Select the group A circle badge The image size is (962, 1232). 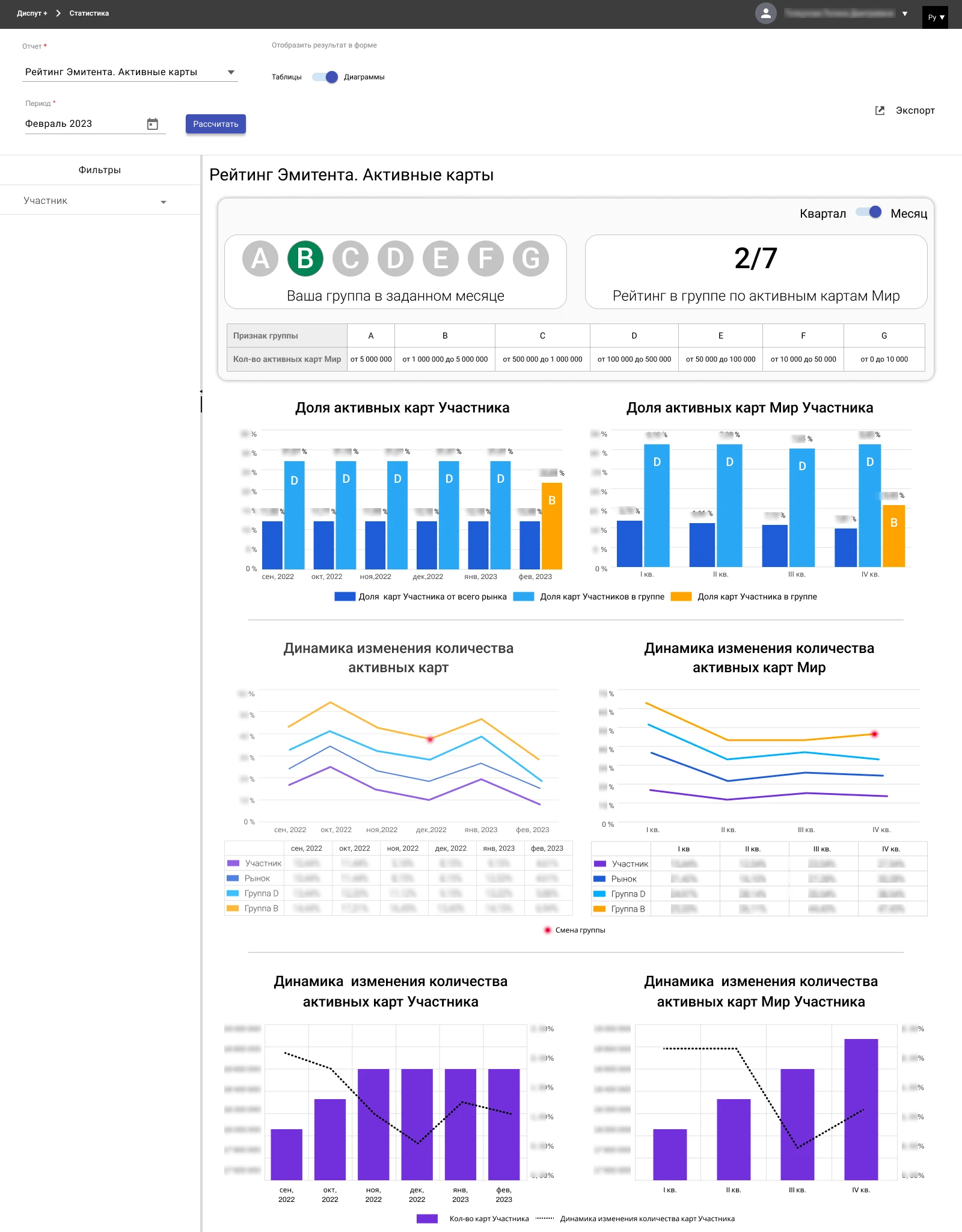[x=260, y=259]
